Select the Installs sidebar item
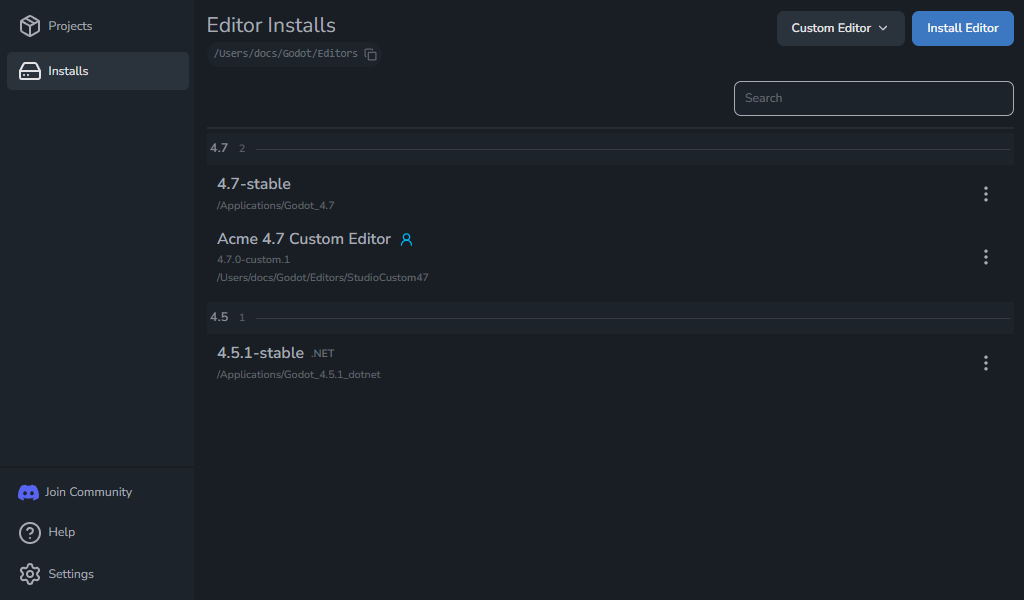Viewport: 1024px width, 600px height. [98, 71]
